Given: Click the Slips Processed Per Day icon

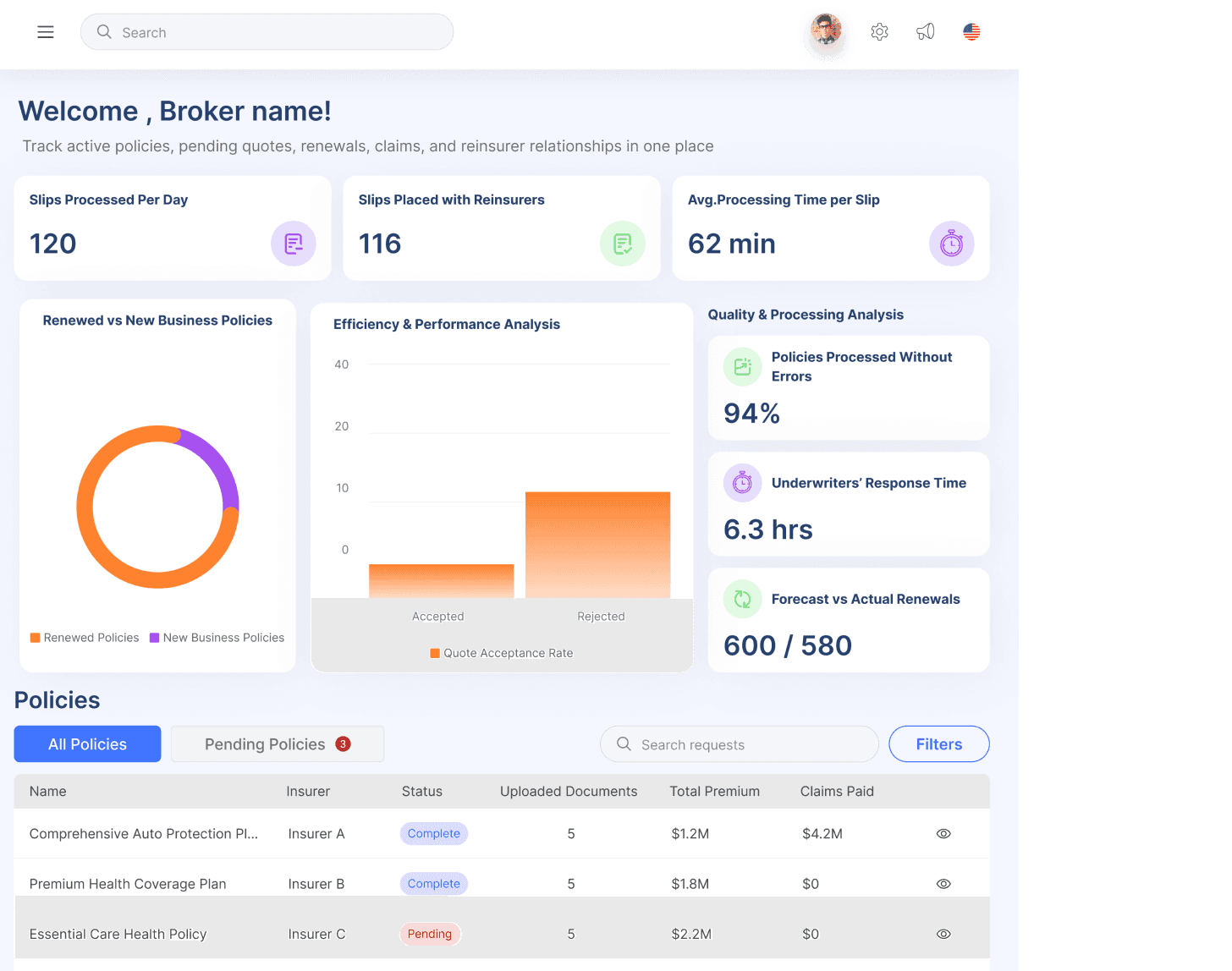Looking at the screenshot, I should coord(294,244).
